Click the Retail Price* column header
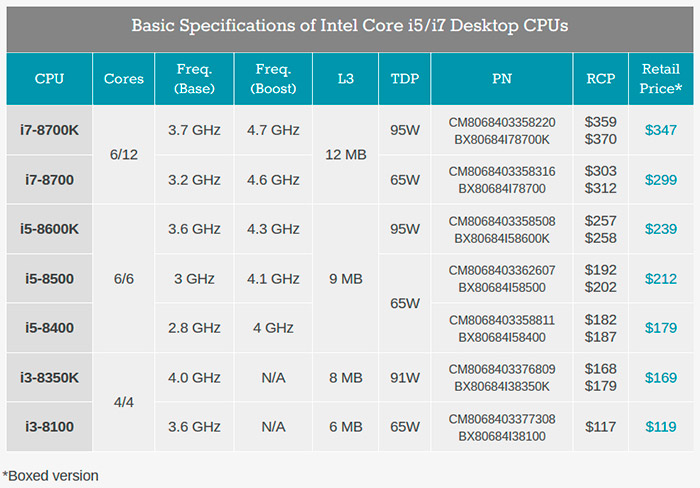This screenshot has height=488, width=700. [661, 79]
